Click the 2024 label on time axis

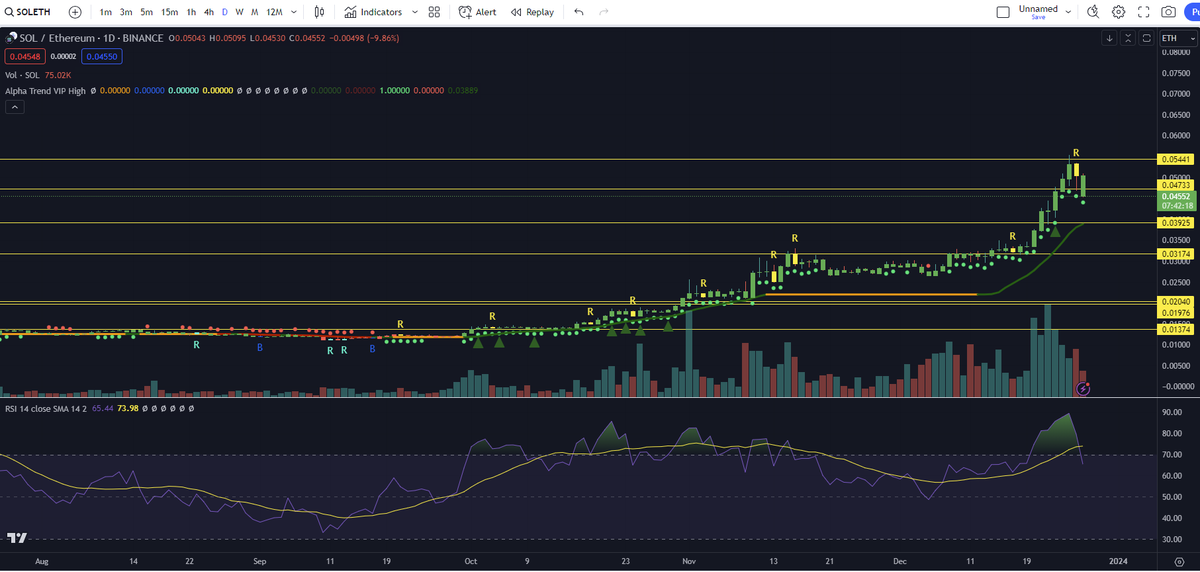pos(1118,562)
